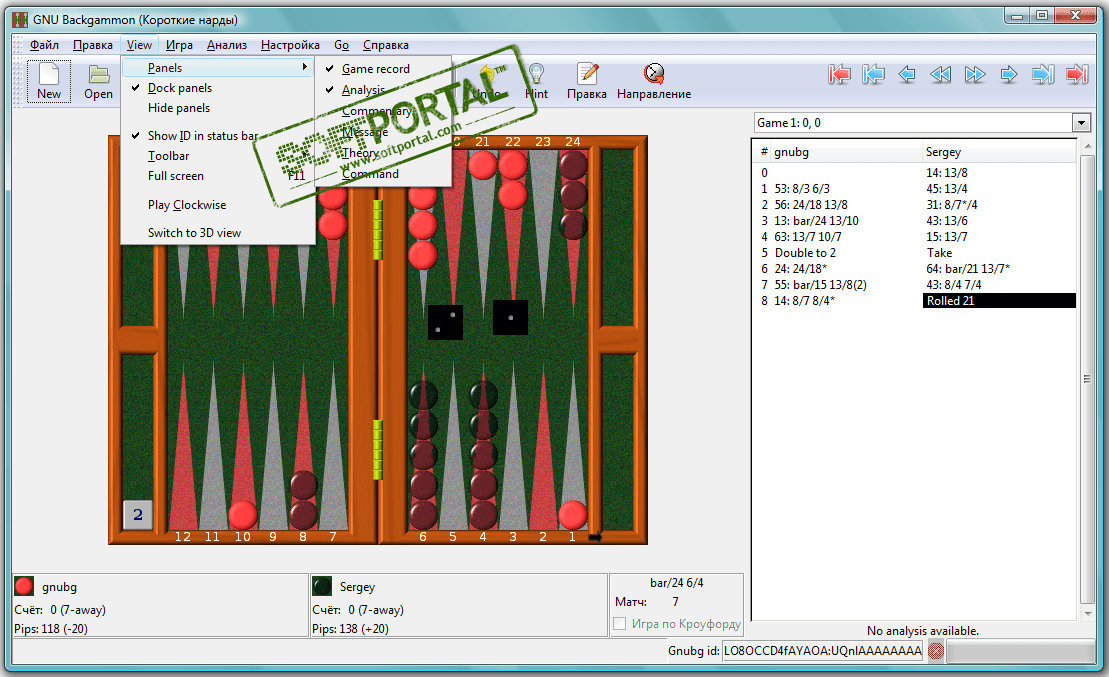1109x677 pixels.
Task: Toggle Analysis panel checkbox
Action: pyautogui.click(x=330, y=90)
